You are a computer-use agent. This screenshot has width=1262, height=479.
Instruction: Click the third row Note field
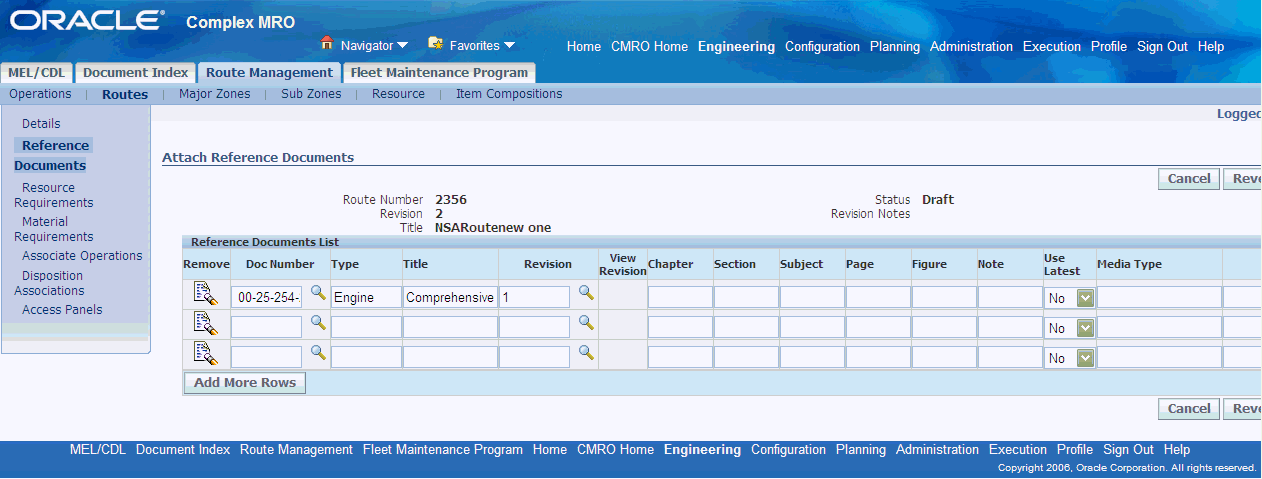(1010, 357)
